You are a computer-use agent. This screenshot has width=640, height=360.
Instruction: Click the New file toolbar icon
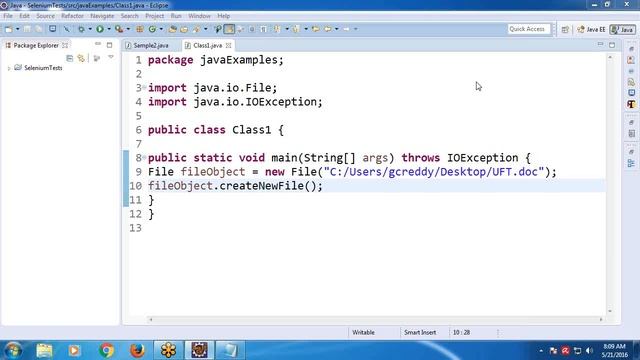pos(9,29)
